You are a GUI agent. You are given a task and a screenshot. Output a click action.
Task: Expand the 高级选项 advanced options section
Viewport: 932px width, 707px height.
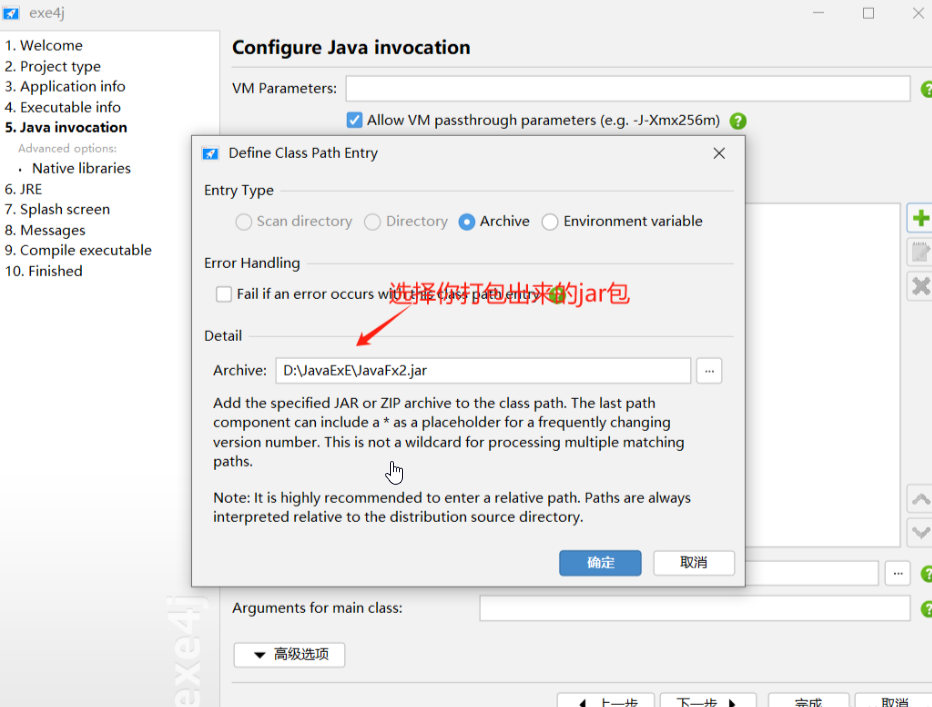(x=289, y=655)
